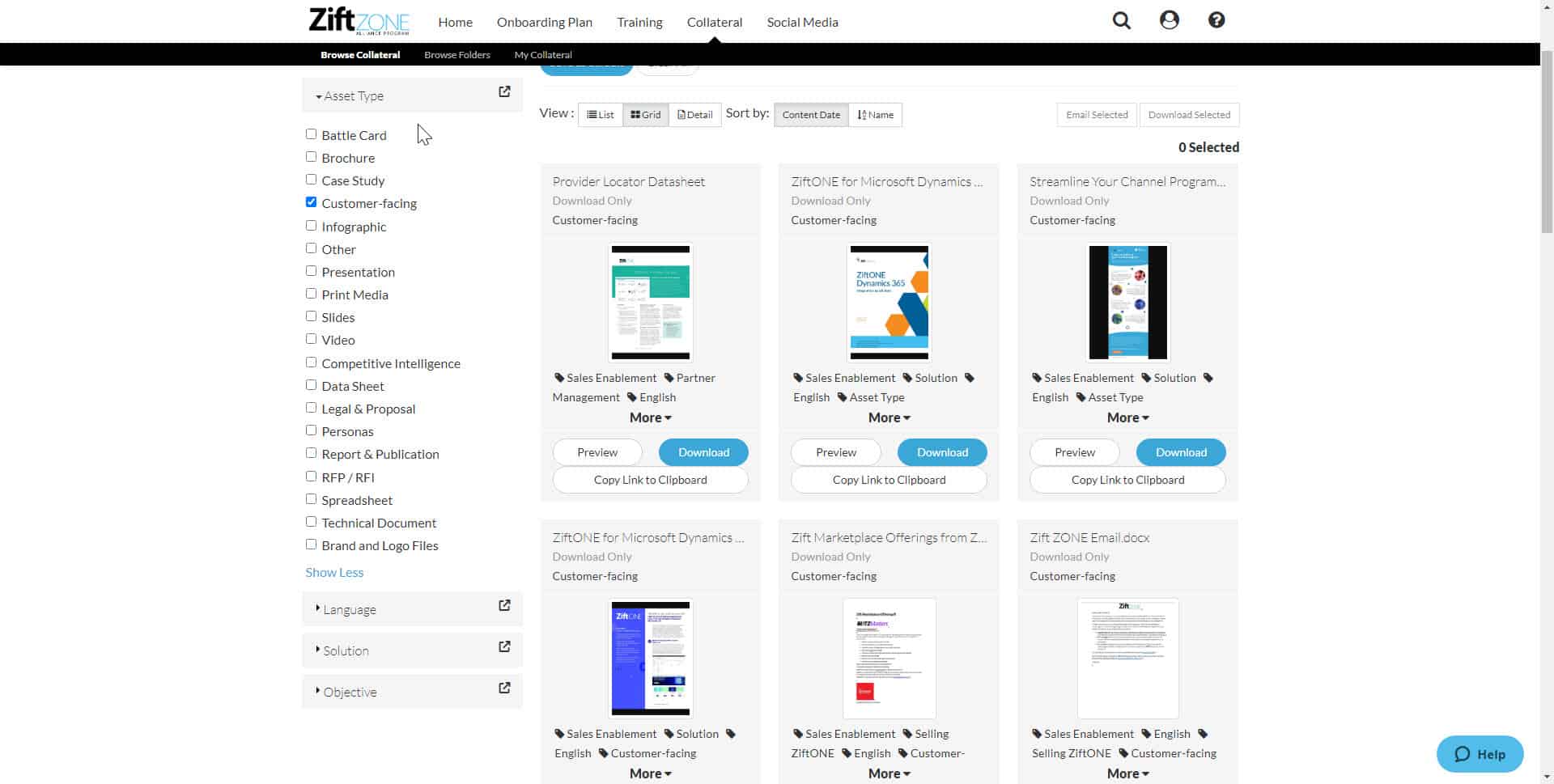Tick the Technical Document checkbox
Image resolution: width=1554 pixels, height=784 pixels.
point(311,522)
